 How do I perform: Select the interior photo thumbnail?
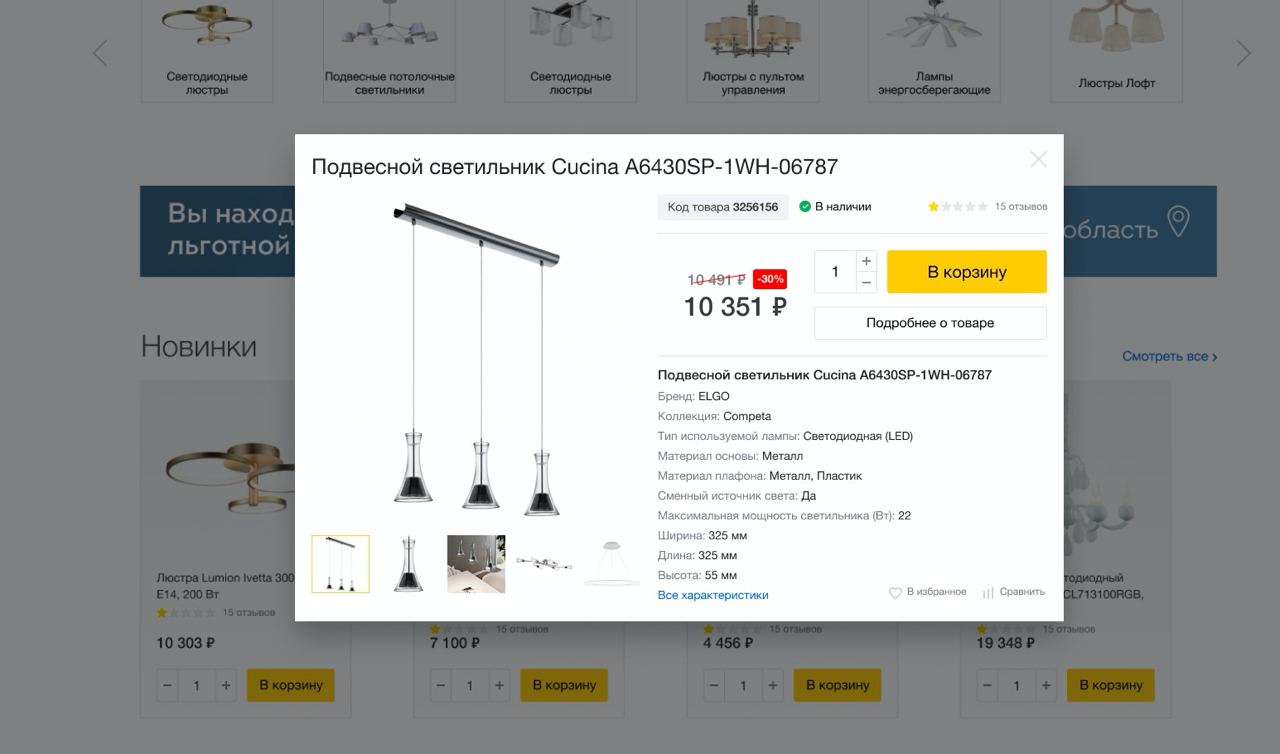pyautogui.click(x=476, y=564)
